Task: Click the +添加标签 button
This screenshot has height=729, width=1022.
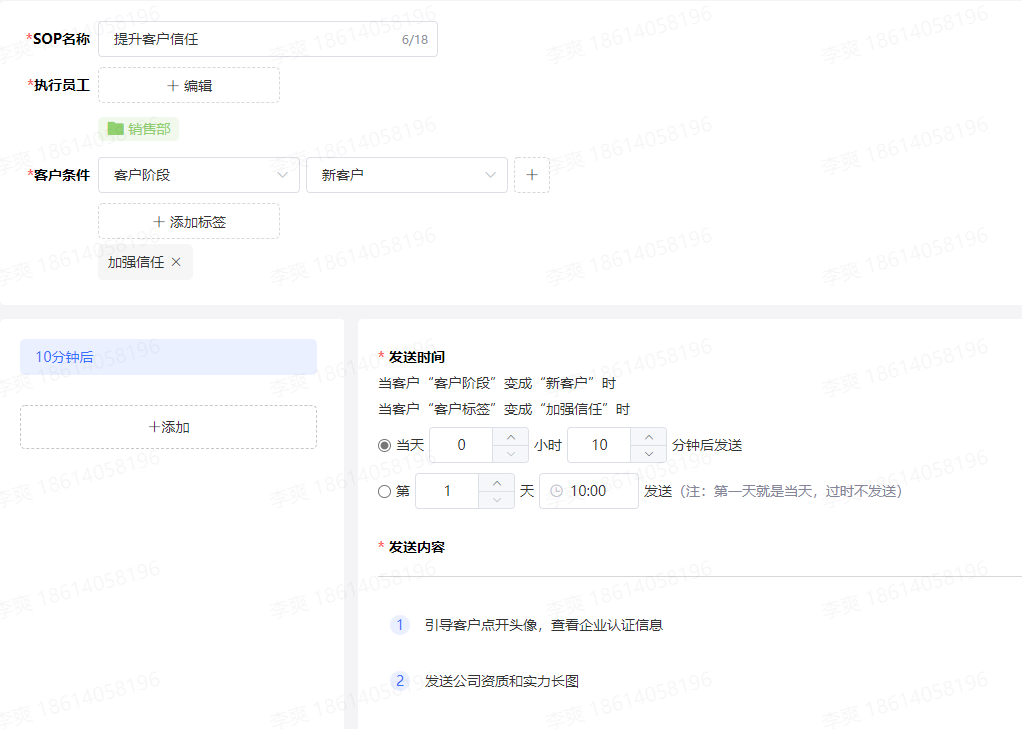Action: coord(189,222)
